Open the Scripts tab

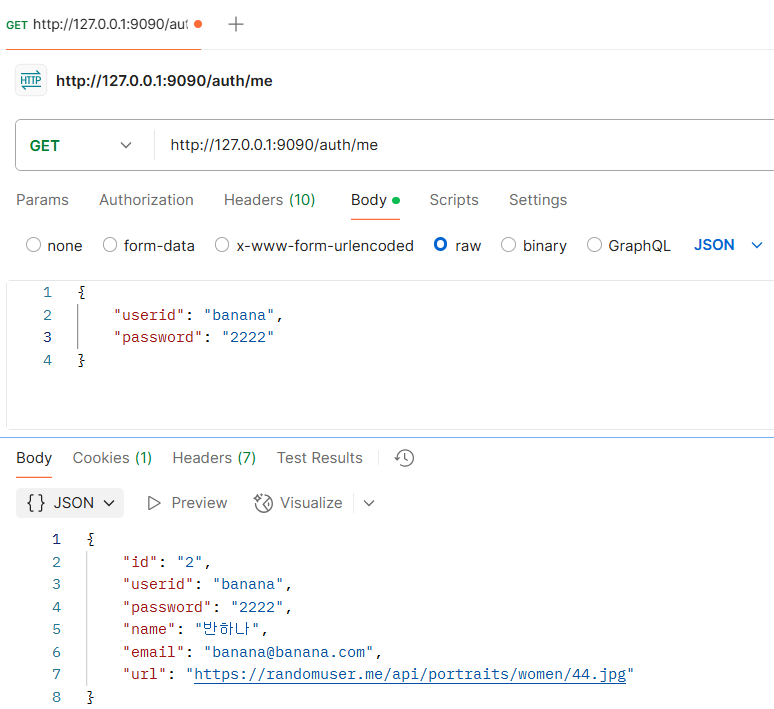pos(454,200)
